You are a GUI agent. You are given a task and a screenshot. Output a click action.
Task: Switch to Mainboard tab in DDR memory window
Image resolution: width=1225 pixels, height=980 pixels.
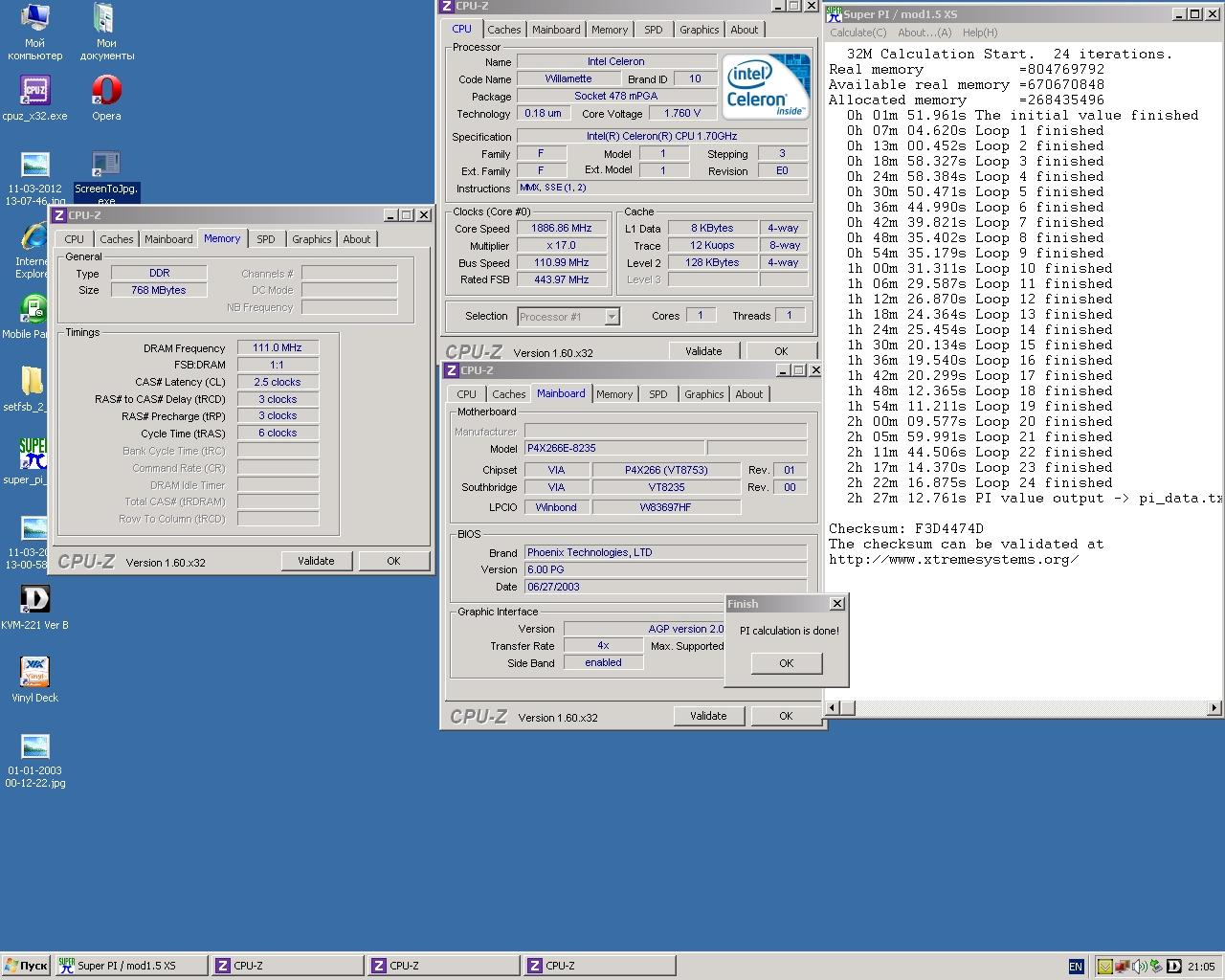tap(168, 239)
